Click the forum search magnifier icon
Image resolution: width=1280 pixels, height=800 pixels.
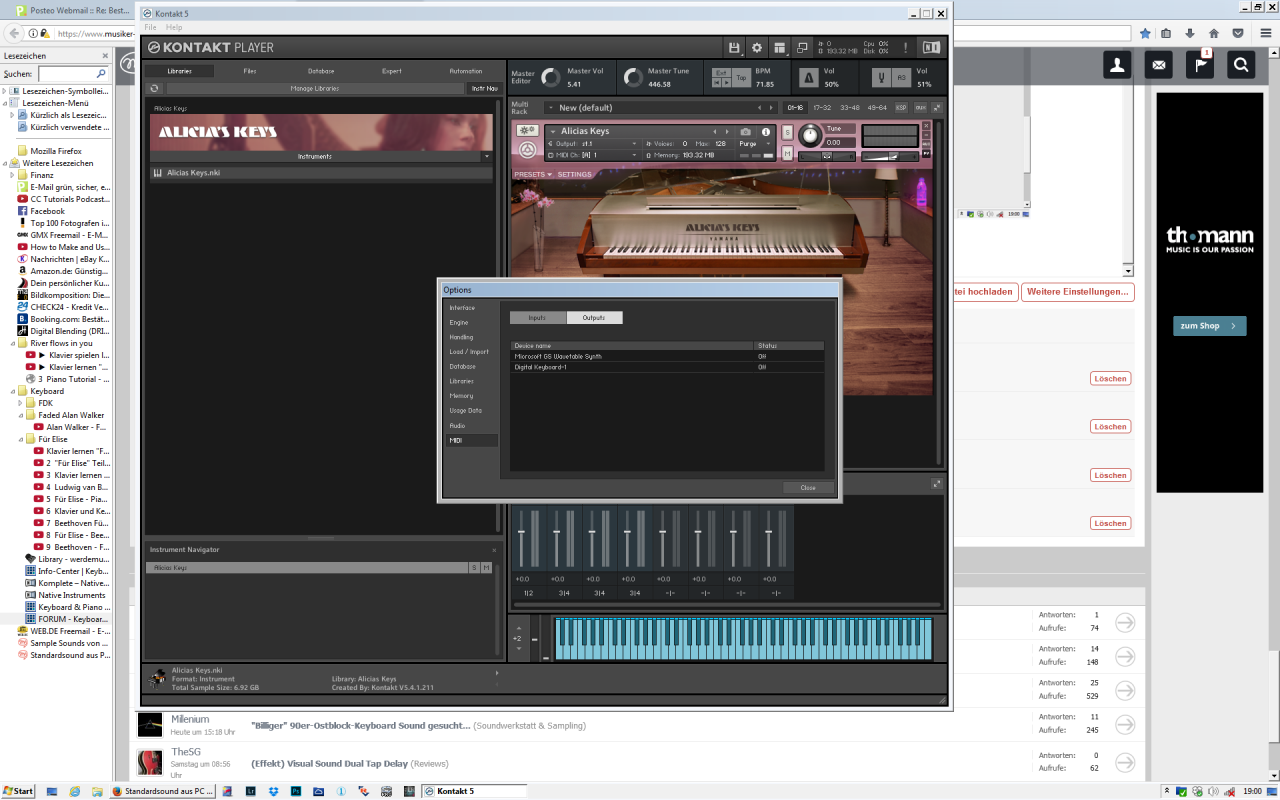pyautogui.click(x=1241, y=65)
